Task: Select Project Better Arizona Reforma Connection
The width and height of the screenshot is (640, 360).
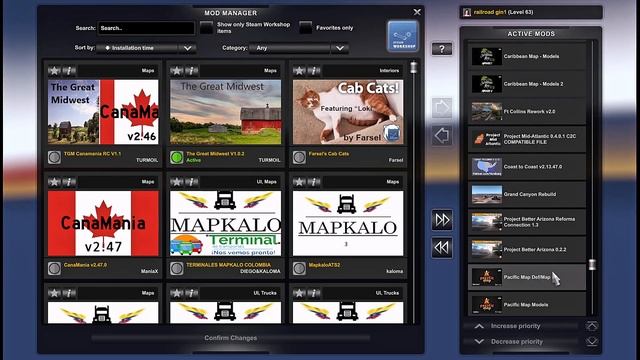Action: (527, 222)
